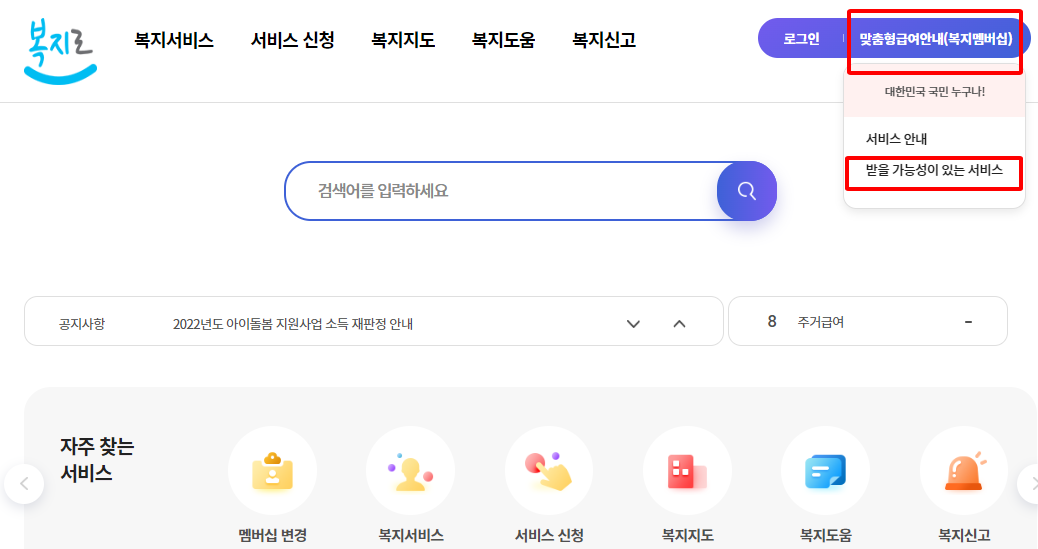Open the 복지도움 blue chat icon
The height and width of the screenshot is (549, 1038).
tap(826, 470)
